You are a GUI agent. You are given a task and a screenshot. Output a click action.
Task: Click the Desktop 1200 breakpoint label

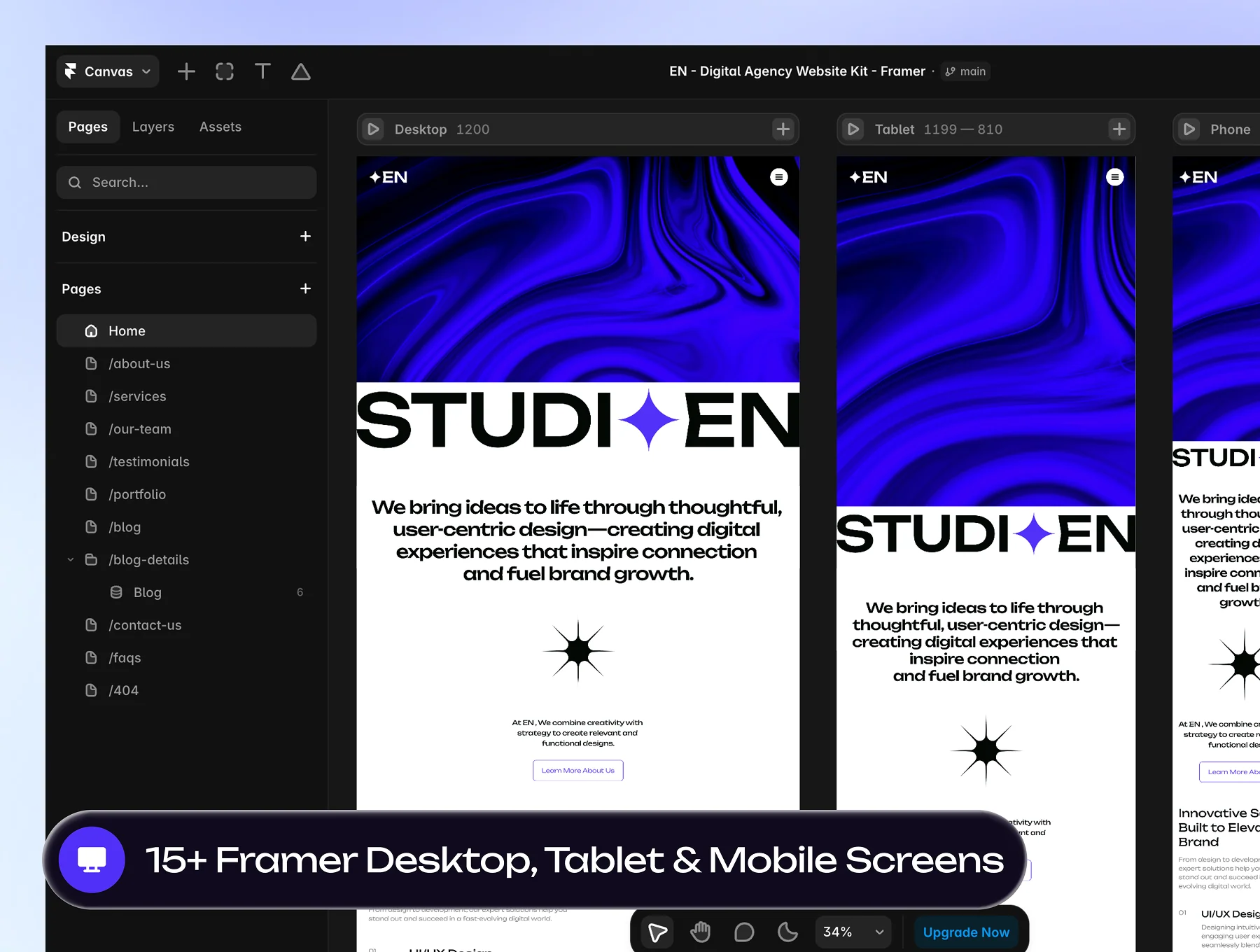(x=442, y=129)
